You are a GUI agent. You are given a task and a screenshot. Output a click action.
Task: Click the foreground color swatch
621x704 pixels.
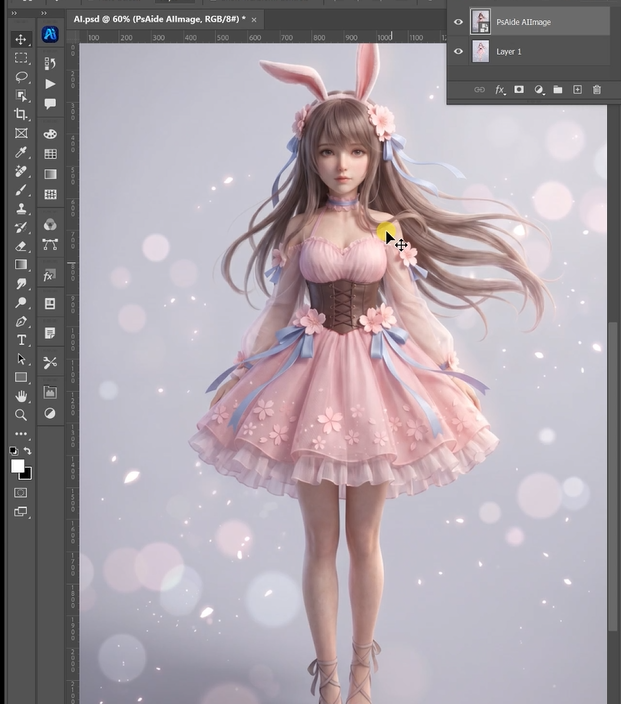coord(18,466)
